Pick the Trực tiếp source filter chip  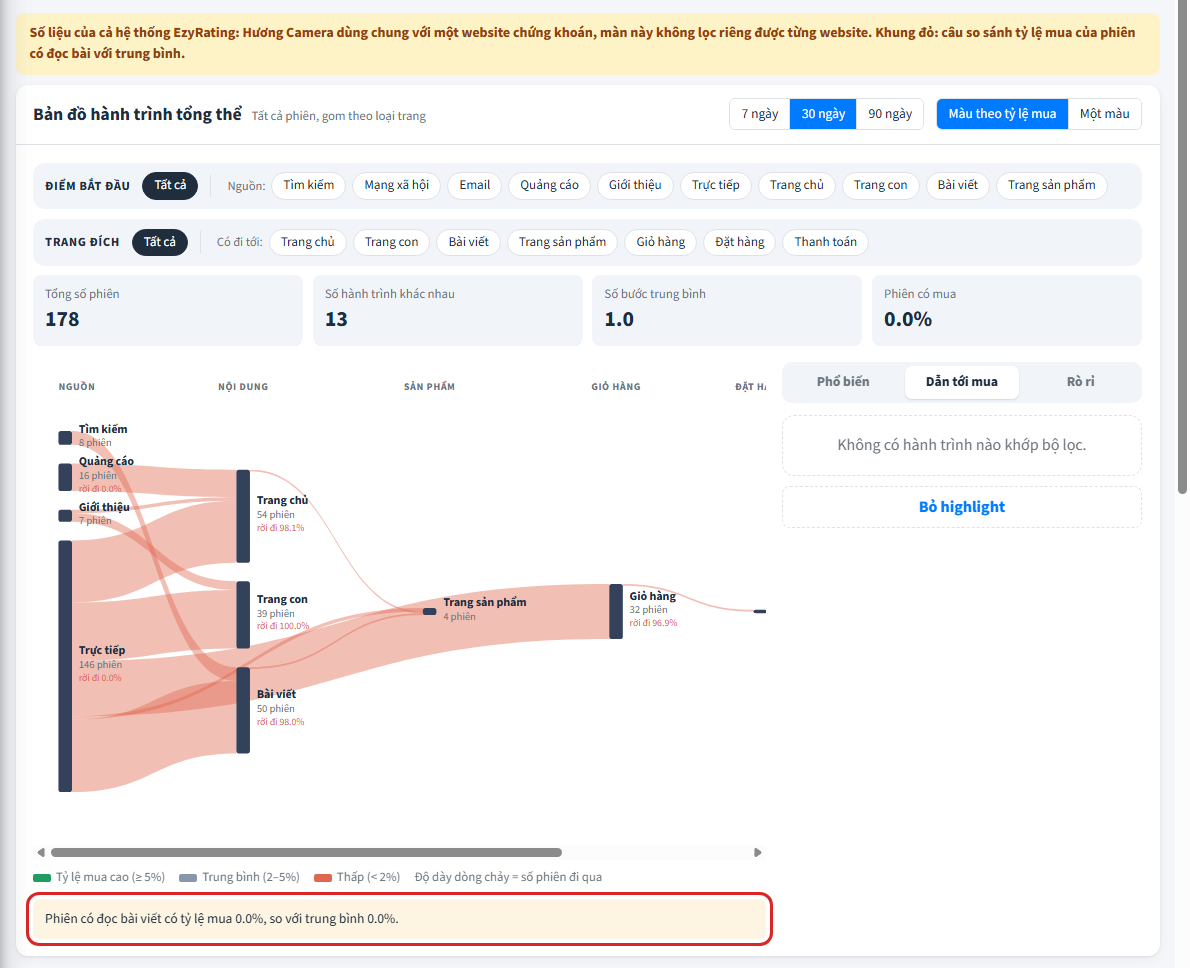(716, 185)
